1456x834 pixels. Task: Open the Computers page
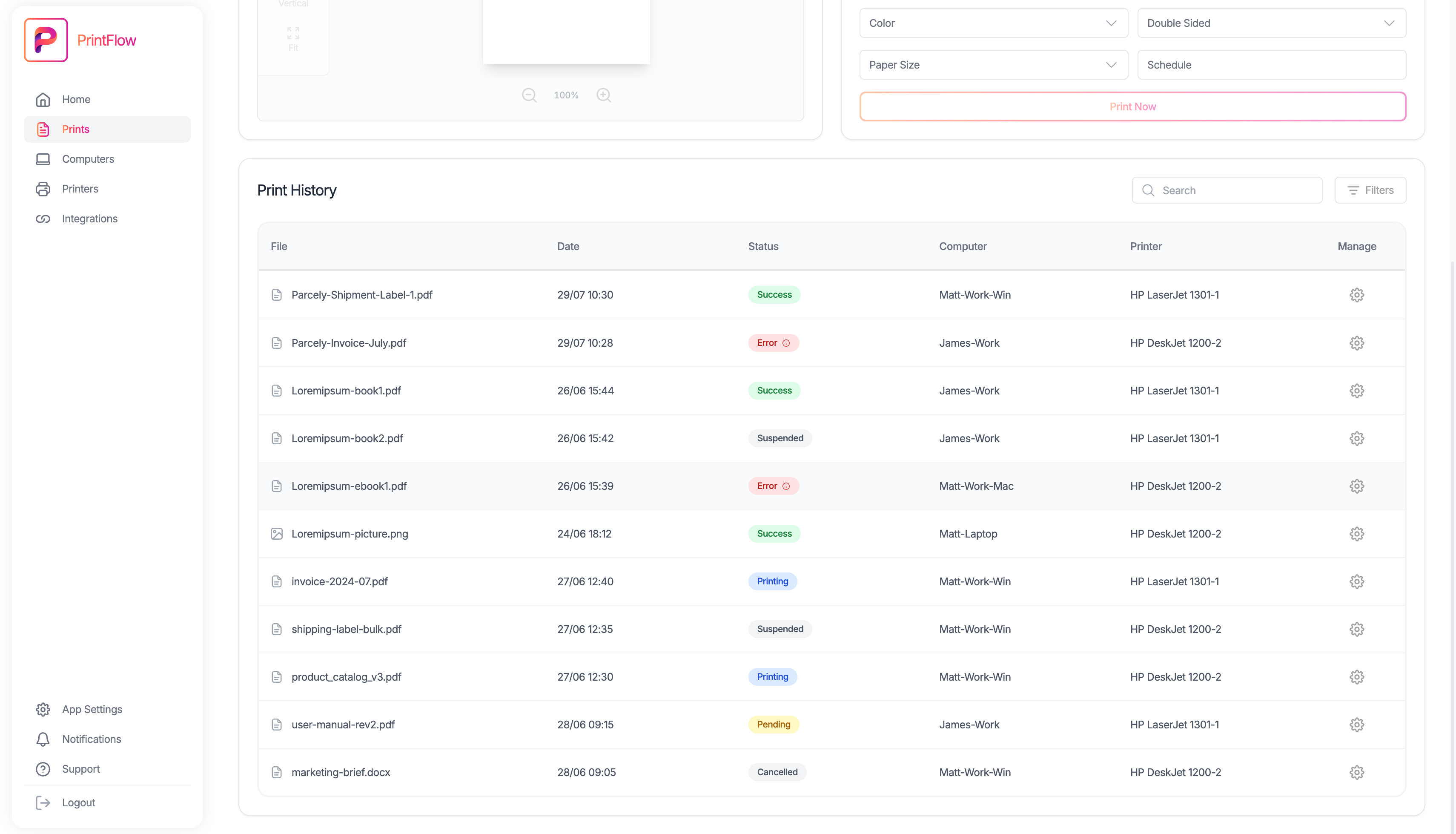(x=107, y=159)
